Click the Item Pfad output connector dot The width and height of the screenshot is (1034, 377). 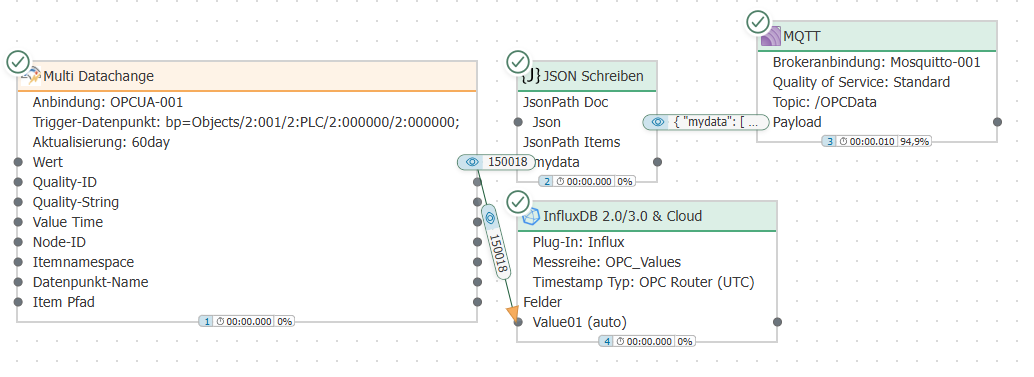[477, 303]
